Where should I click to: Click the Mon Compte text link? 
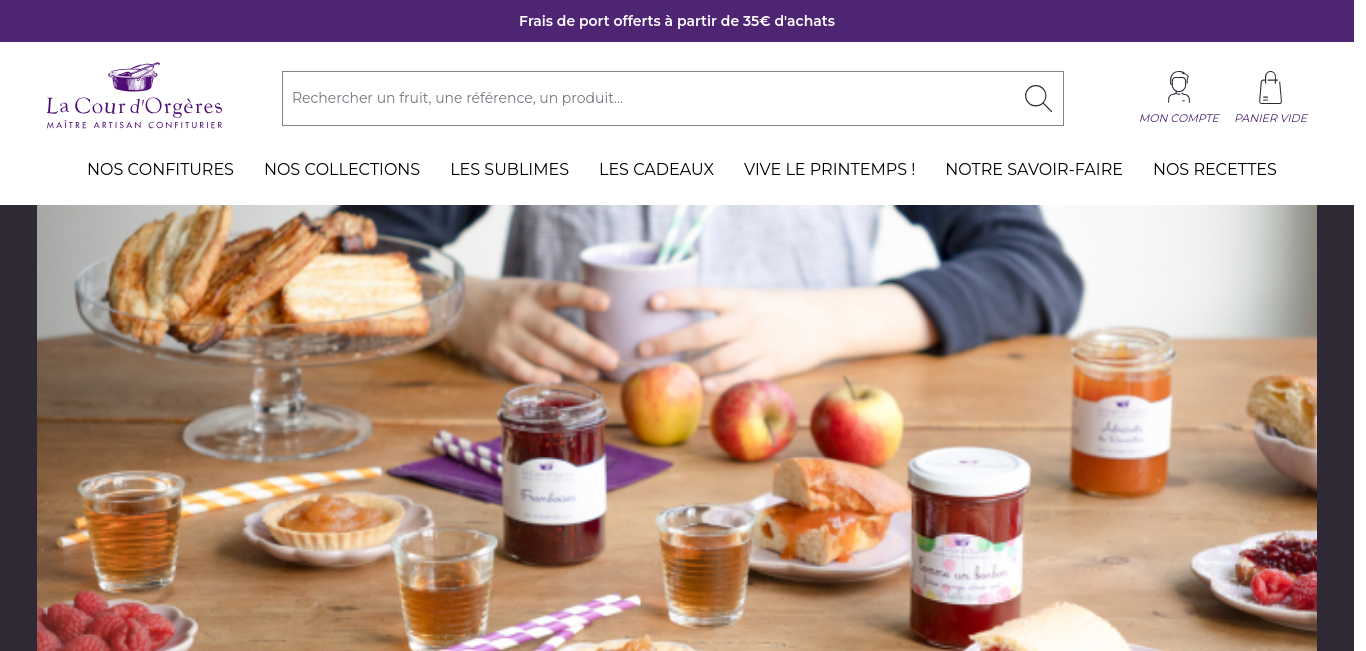point(1179,118)
